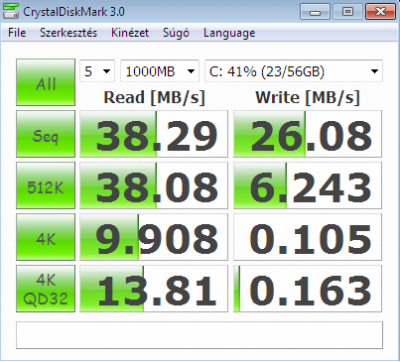The image size is (400, 362).
Task: Start the 4K QD32 benchmark test
Action: [46, 289]
